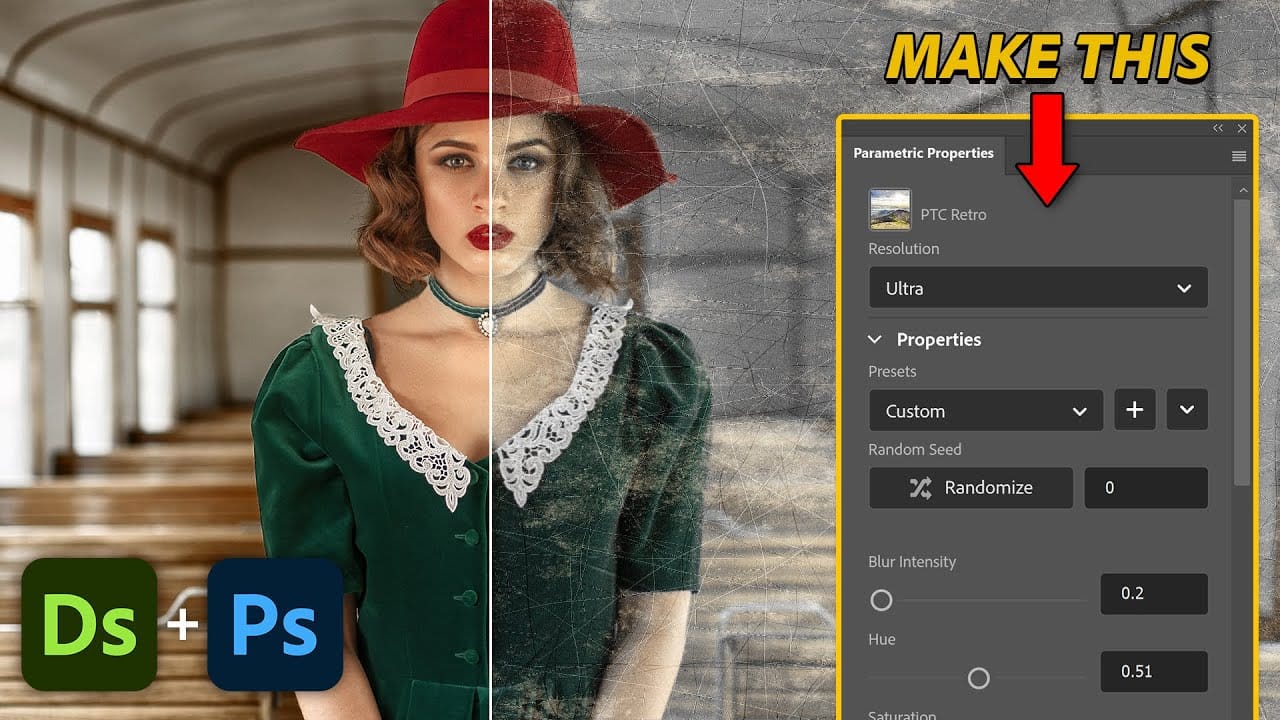Collapse the panel with the double-arrow icon

pyautogui.click(x=1218, y=128)
